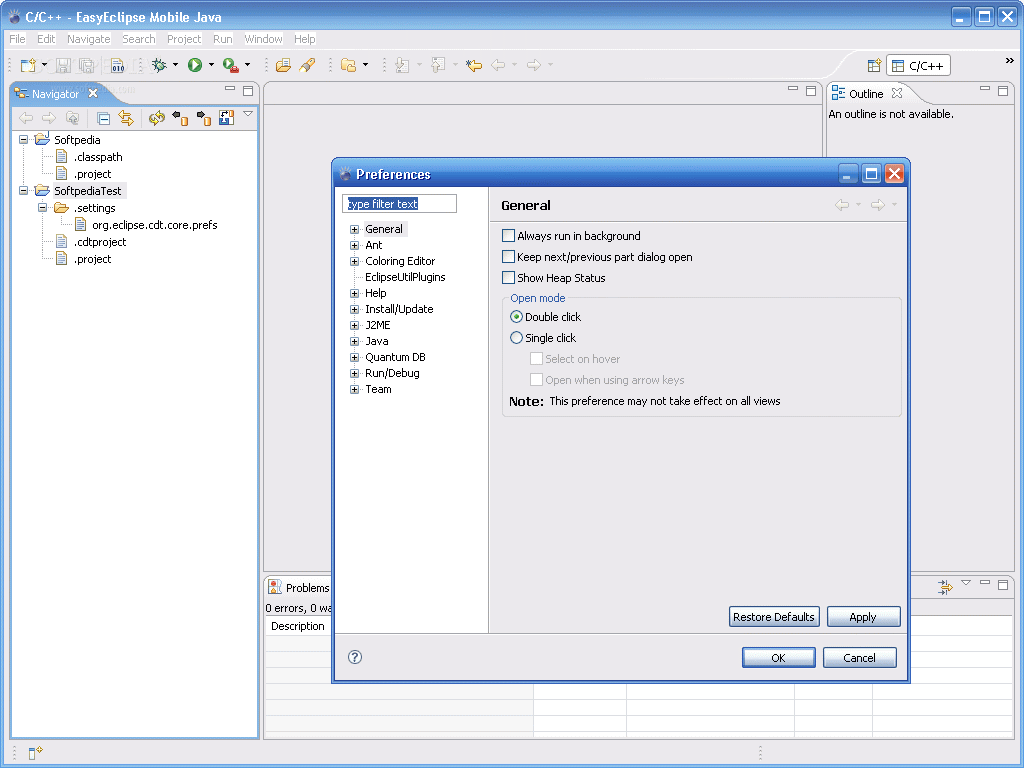
Task: Expand the Java preferences node
Action: point(355,342)
